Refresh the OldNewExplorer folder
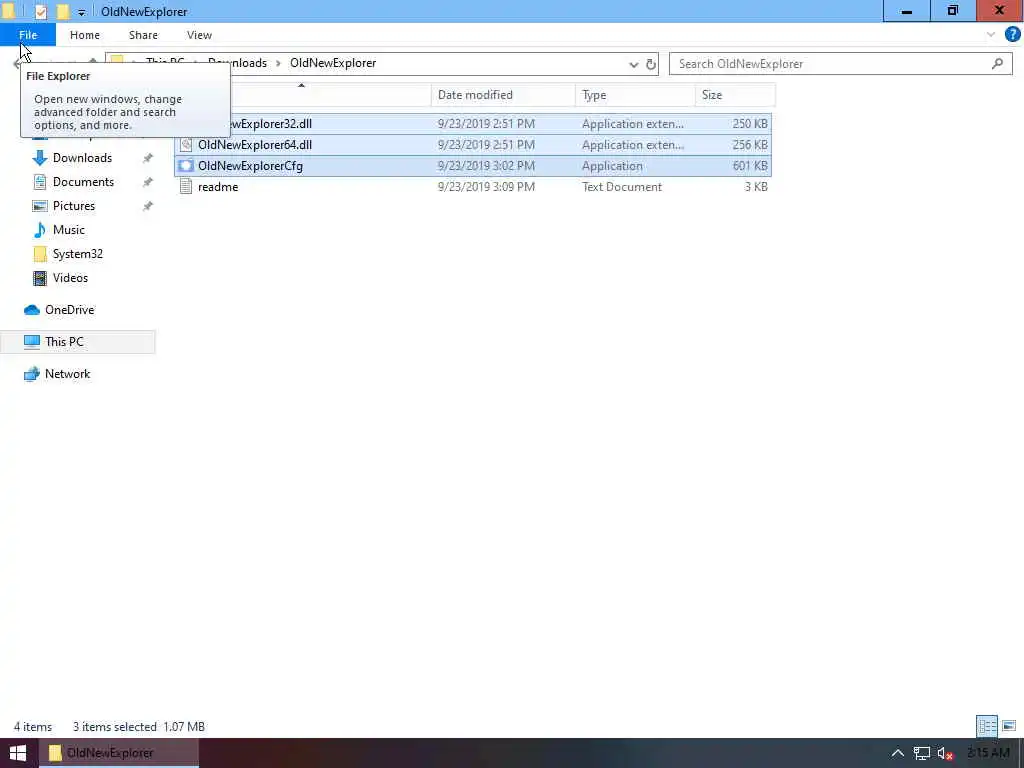This screenshot has height=768, width=1024. click(650, 64)
